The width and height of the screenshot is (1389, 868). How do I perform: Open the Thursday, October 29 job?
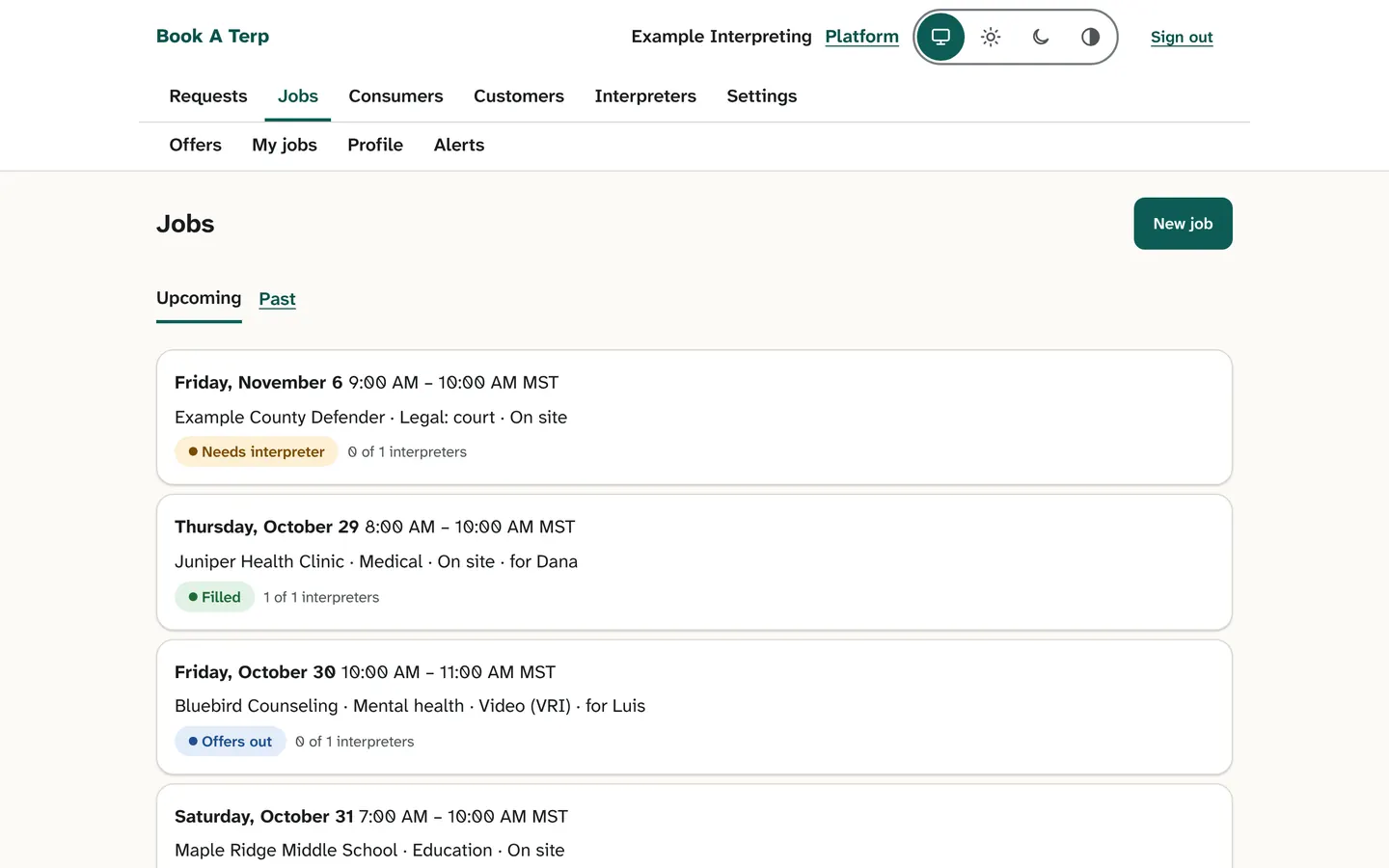pos(694,562)
